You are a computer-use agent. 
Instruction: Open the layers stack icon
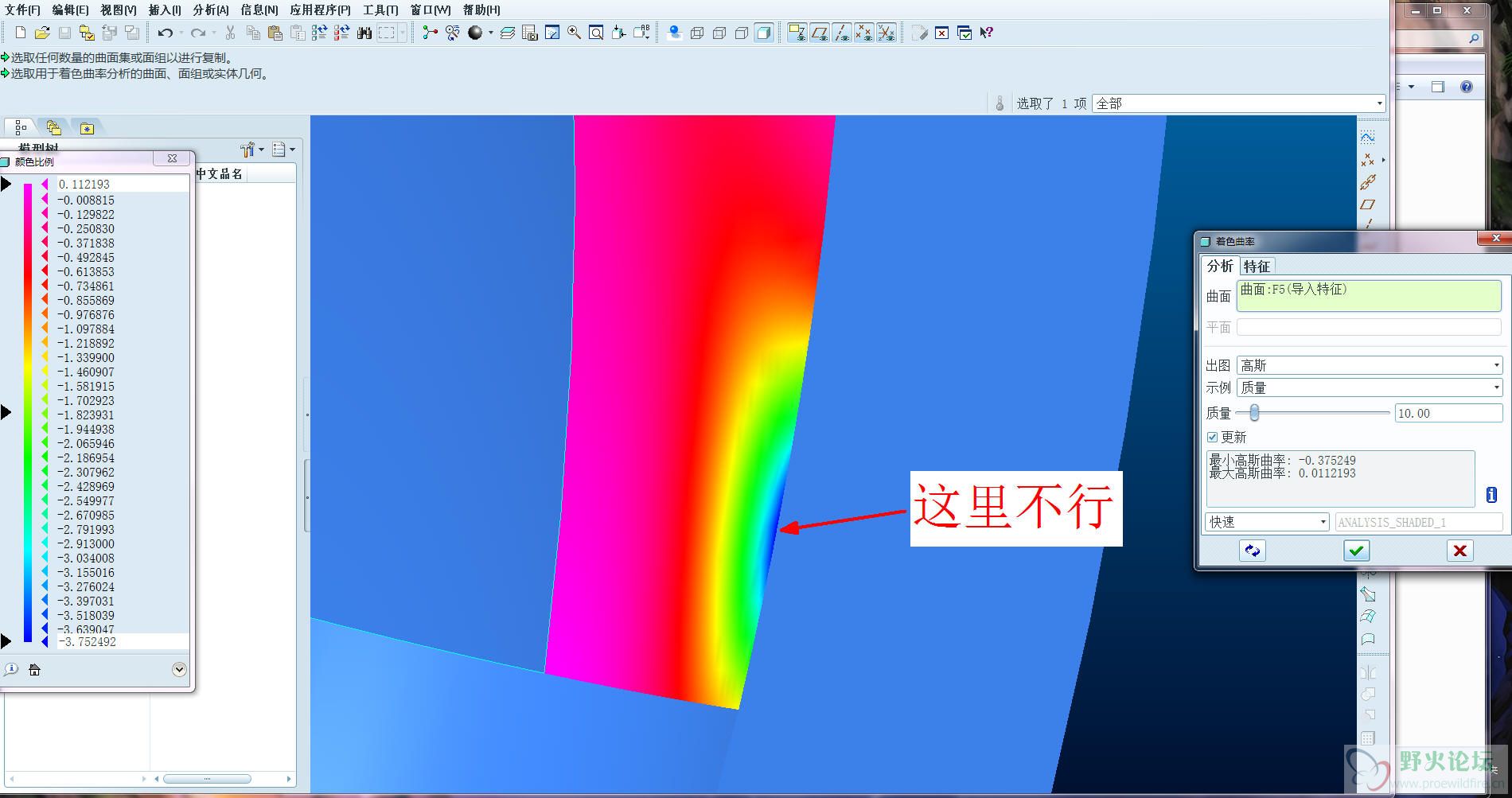tap(507, 33)
